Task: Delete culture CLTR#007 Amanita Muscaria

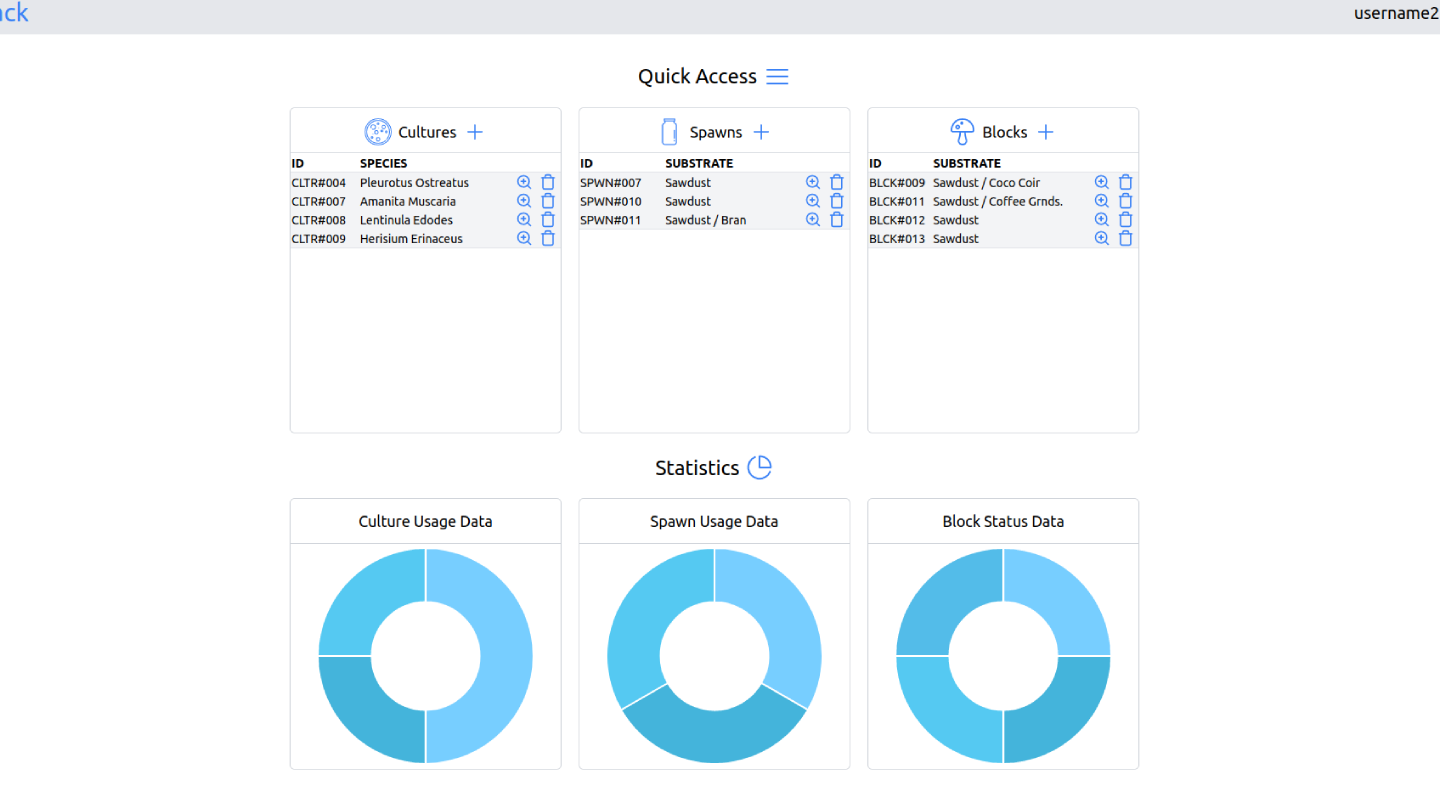Action: (x=548, y=201)
